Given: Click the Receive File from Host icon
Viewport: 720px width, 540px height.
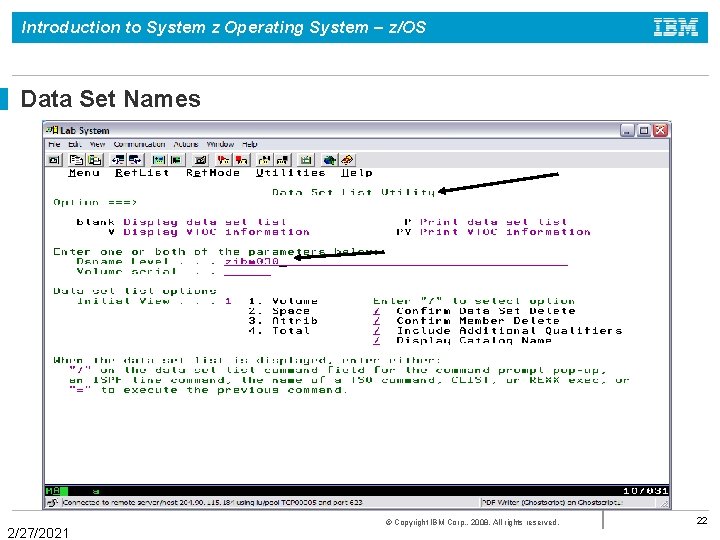Looking at the screenshot, I should pos(135,160).
